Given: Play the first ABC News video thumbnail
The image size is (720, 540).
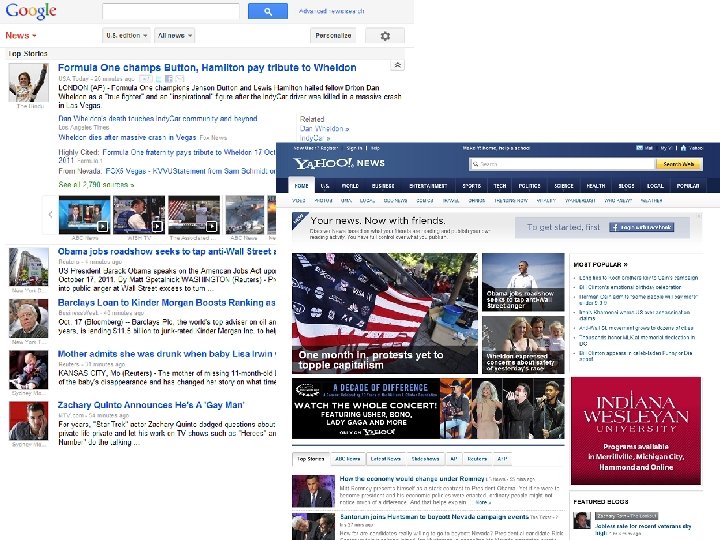Looking at the screenshot, I should coord(84,214).
